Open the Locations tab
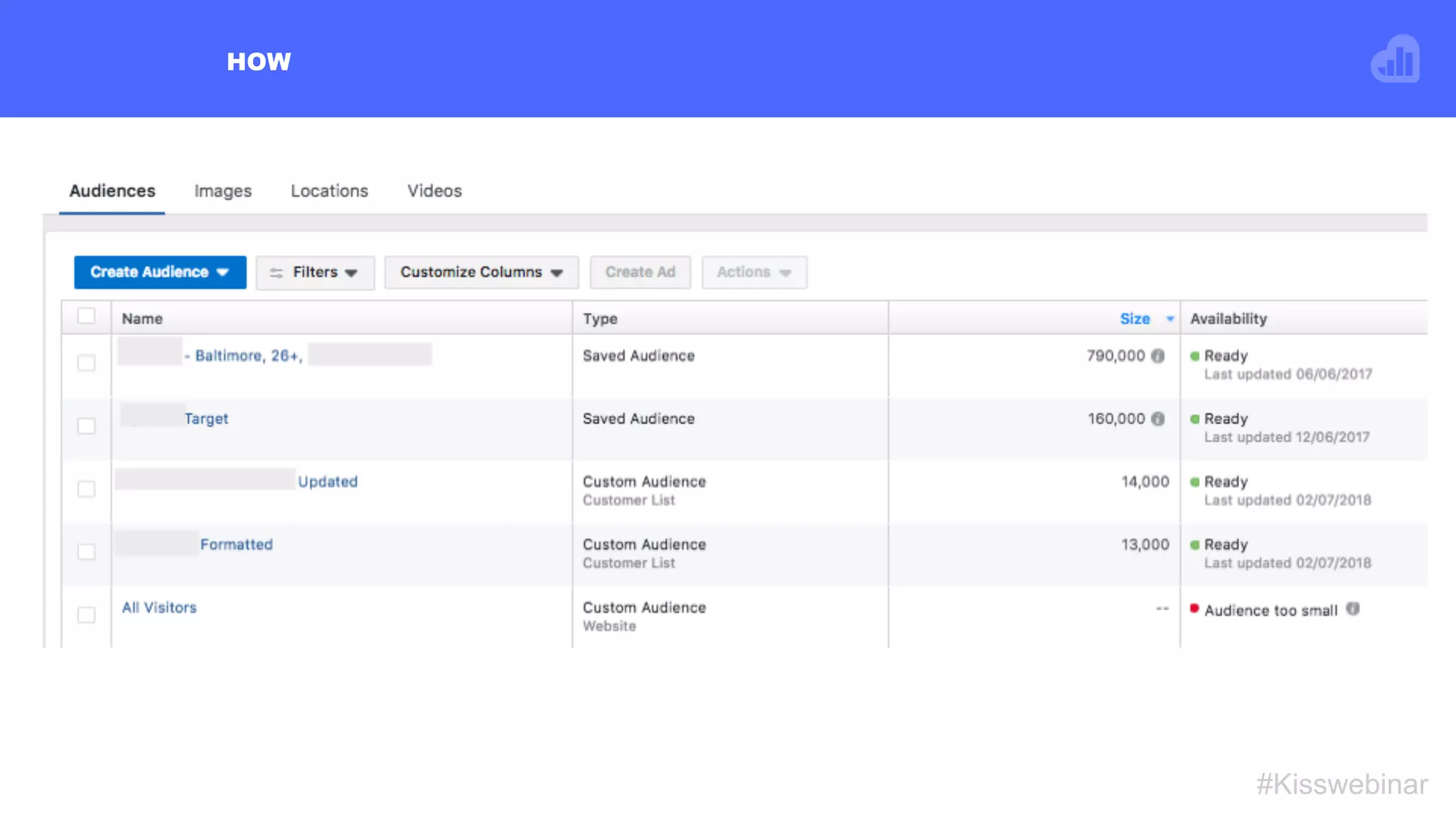 click(329, 191)
